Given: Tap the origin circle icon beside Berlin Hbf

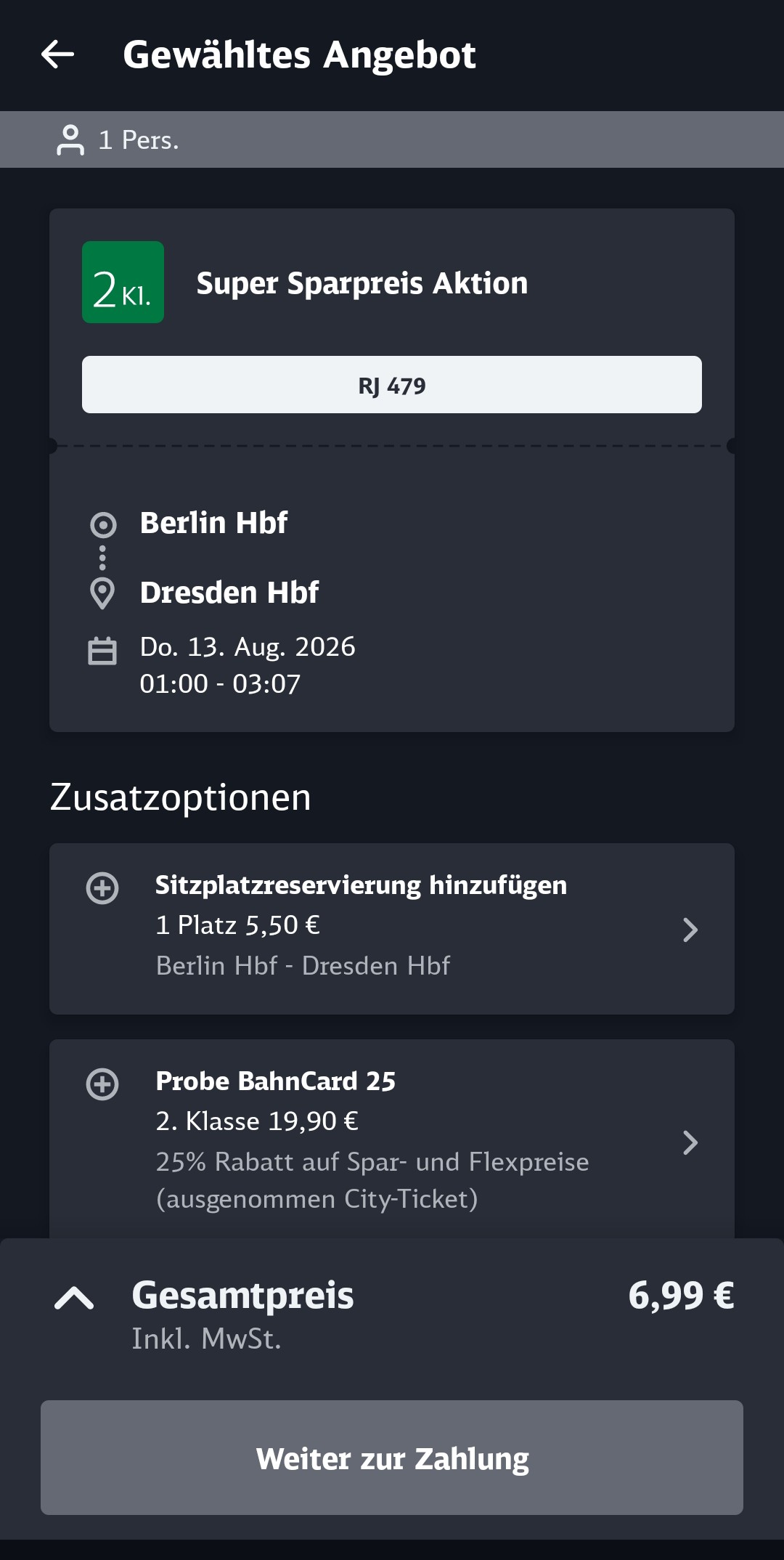Looking at the screenshot, I should point(102,524).
